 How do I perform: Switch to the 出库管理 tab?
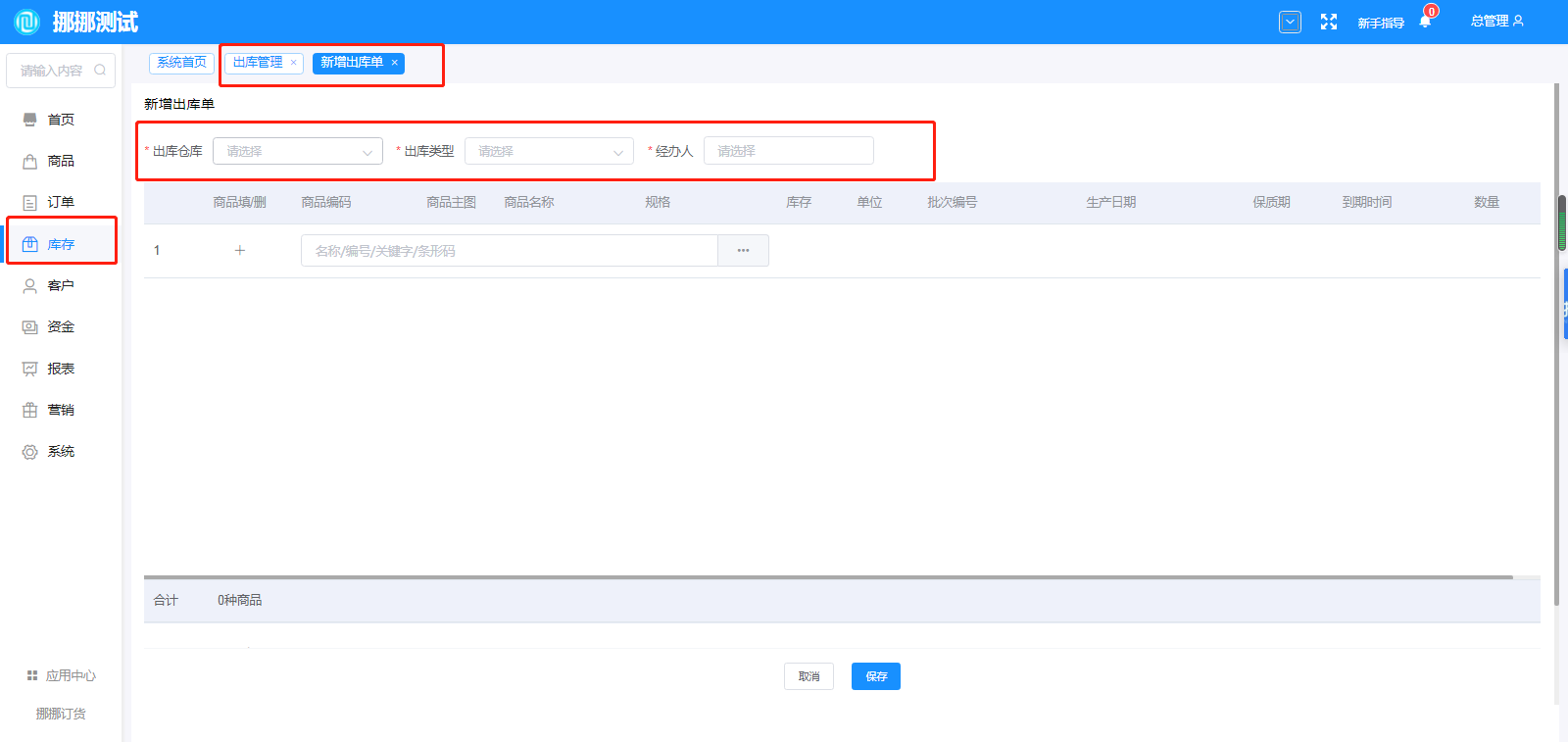pyautogui.click(x=258, y=62)
